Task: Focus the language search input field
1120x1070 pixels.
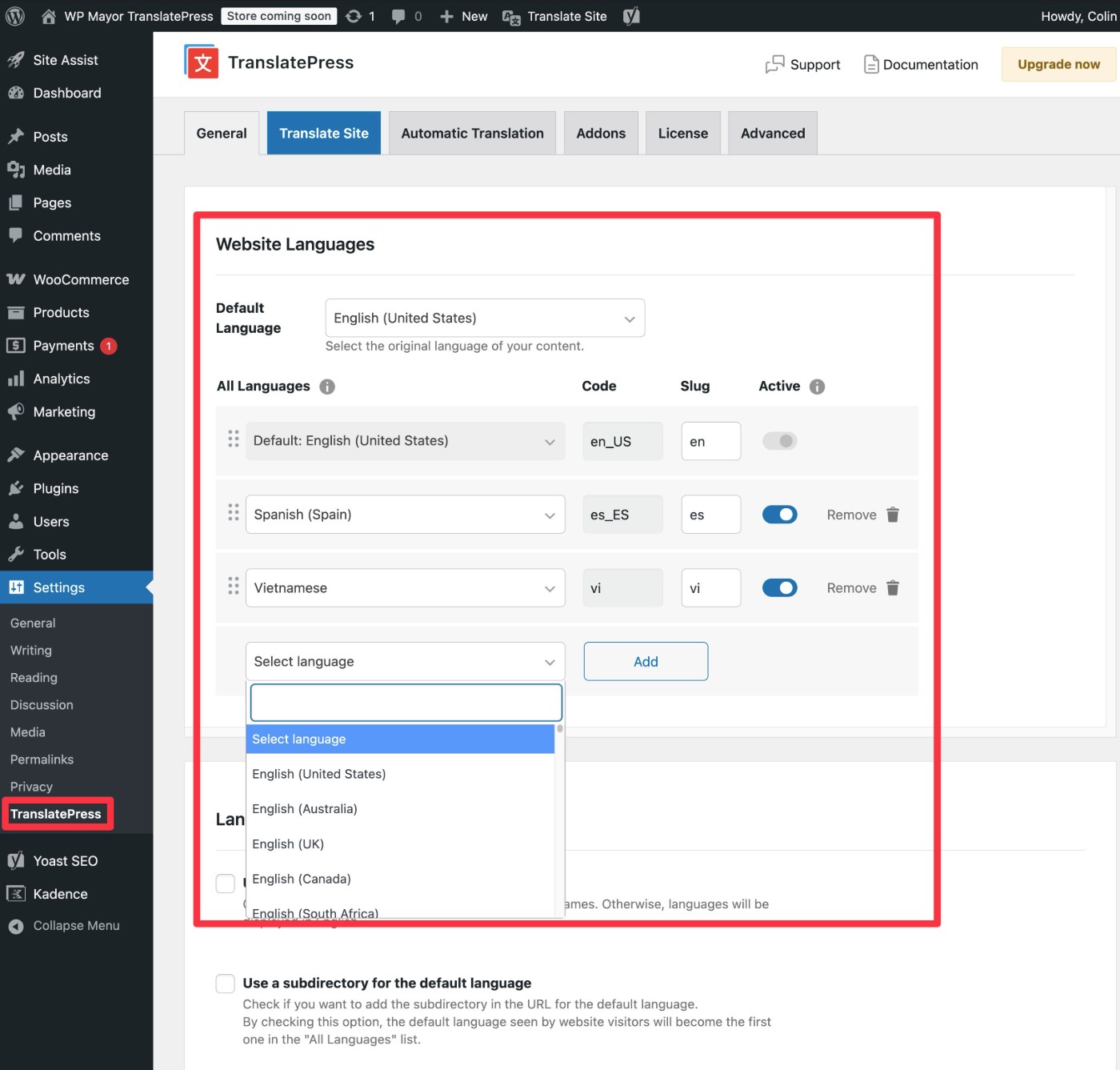Action: click(406, 703)
